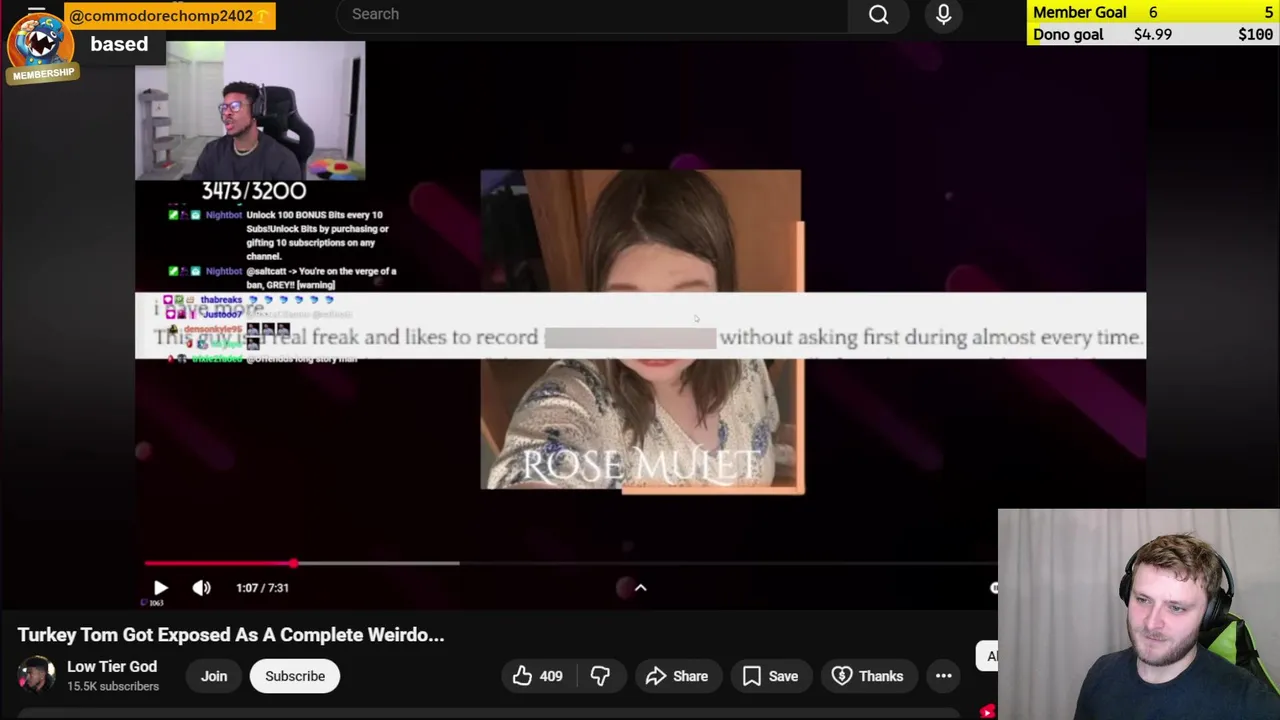Image resolution: width=1280 pixels, height=720 pixels.
Task: Click the 3473/3200 counter text
Action: click(x=254, y=191)
